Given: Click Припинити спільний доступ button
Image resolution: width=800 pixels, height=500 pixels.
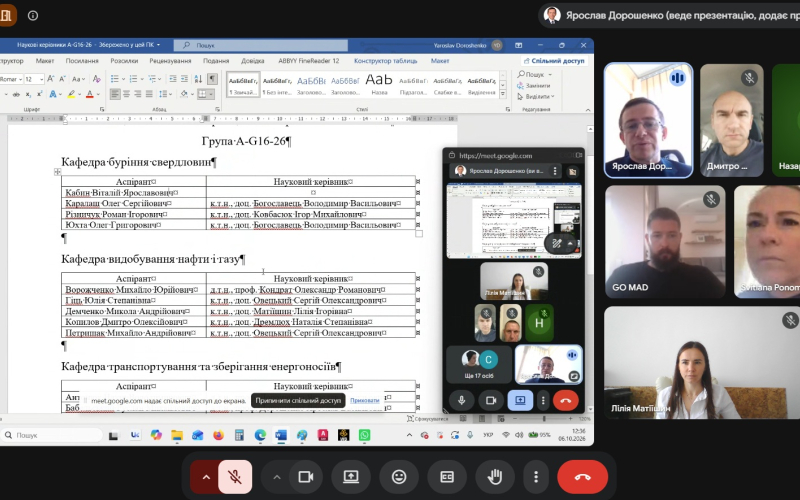Looking at the screenshot, I should pos(298,401).
